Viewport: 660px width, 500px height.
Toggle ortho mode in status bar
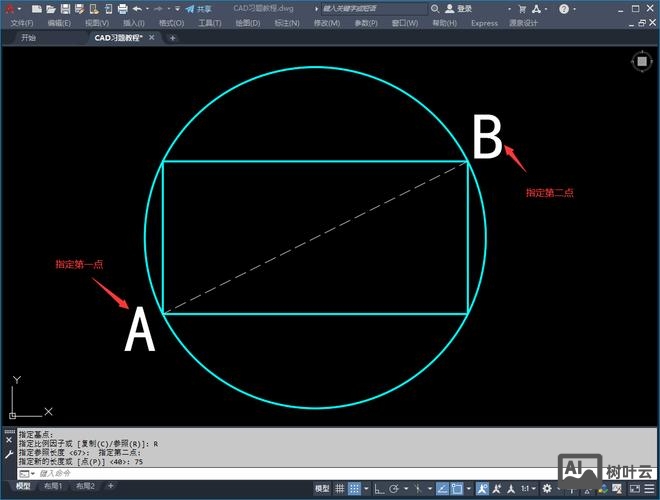point(382,488)
